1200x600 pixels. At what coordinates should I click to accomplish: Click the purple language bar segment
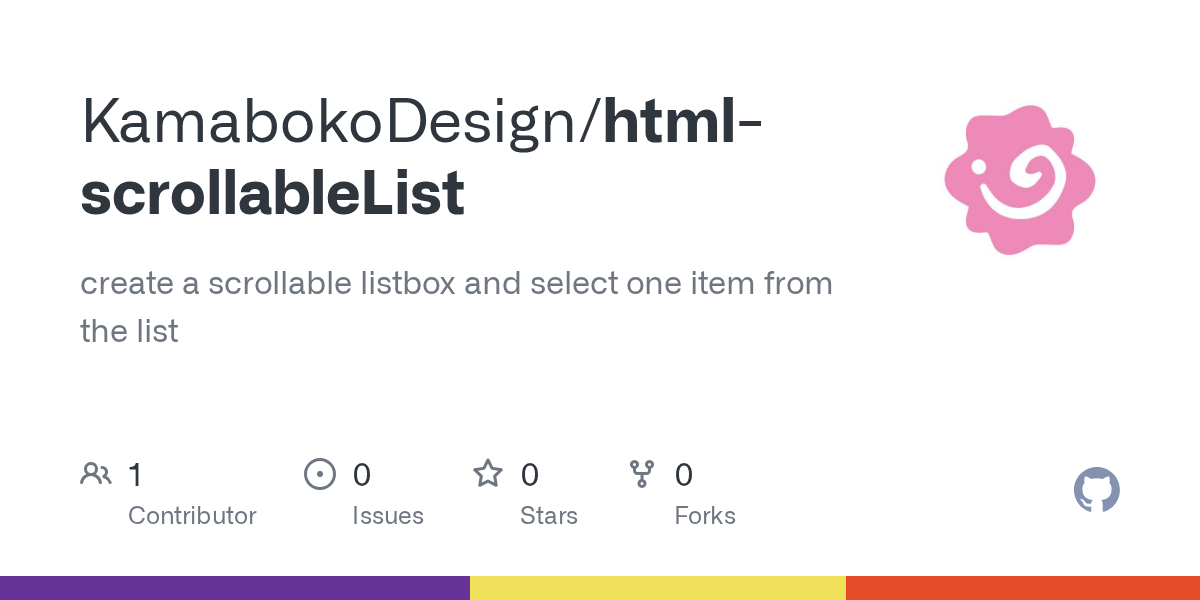[x=235, y=588]
